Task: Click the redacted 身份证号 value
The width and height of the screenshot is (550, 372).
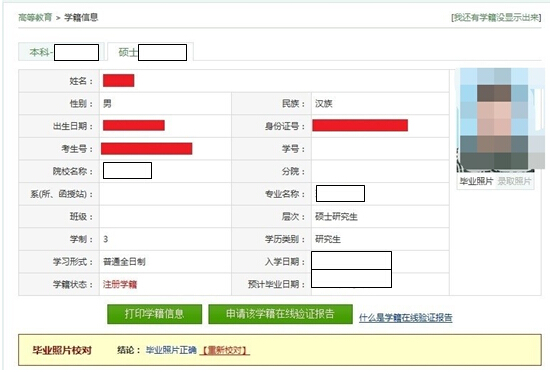Action: click(360, 125)
